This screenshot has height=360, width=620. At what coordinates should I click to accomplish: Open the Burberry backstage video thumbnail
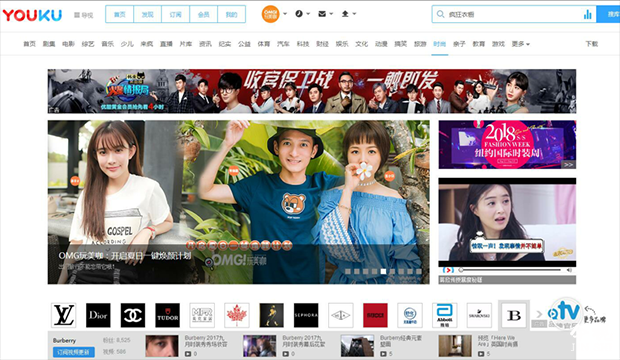point(259,345)
